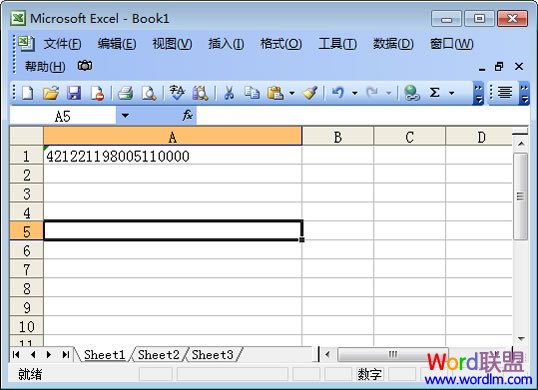Open the 插入(I) menu
Image resolution: width=538 pixels, height=390 pixels.
226,44
